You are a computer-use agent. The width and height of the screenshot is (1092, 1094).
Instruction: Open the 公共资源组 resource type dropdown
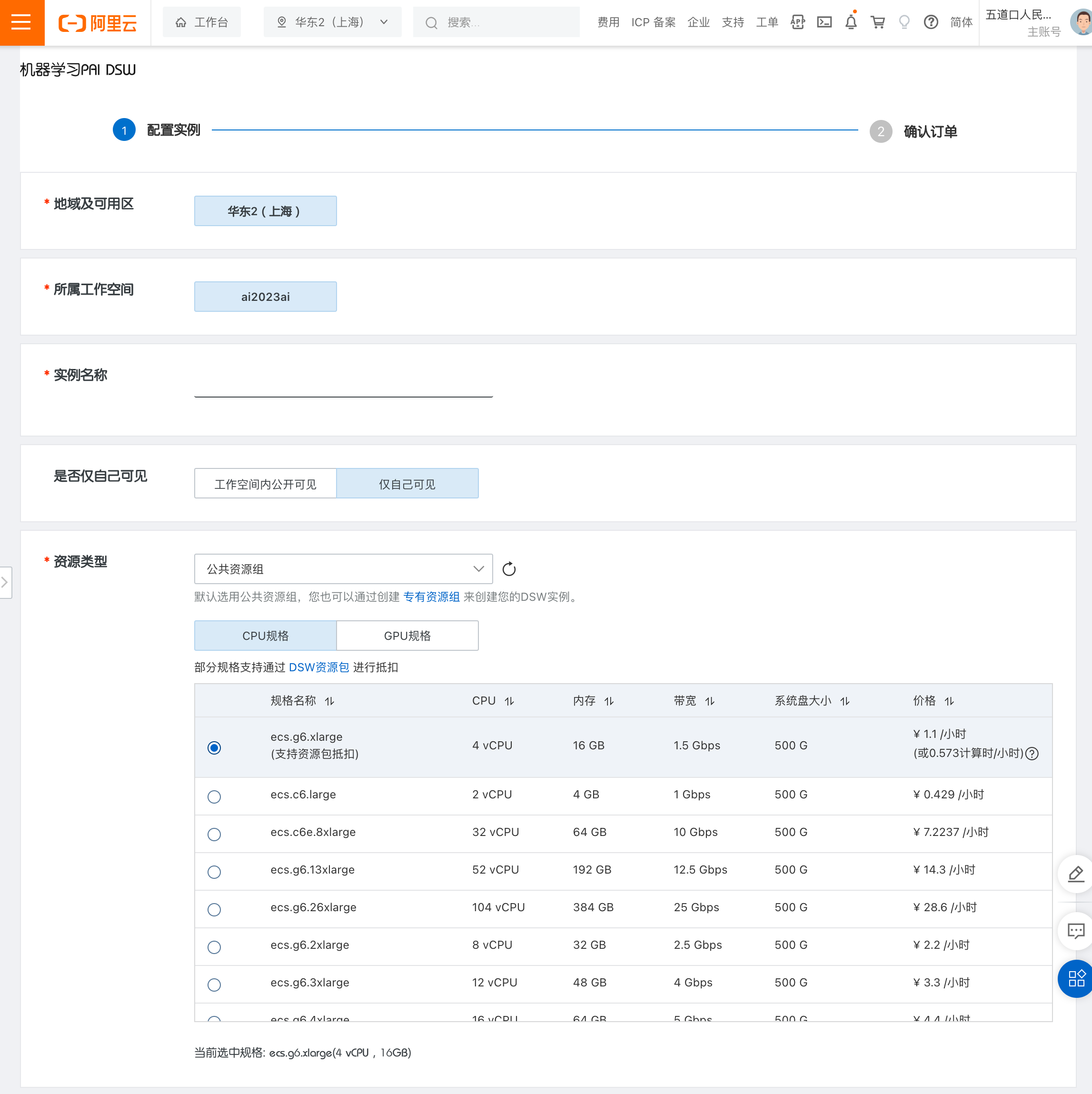tap(343, 569)
